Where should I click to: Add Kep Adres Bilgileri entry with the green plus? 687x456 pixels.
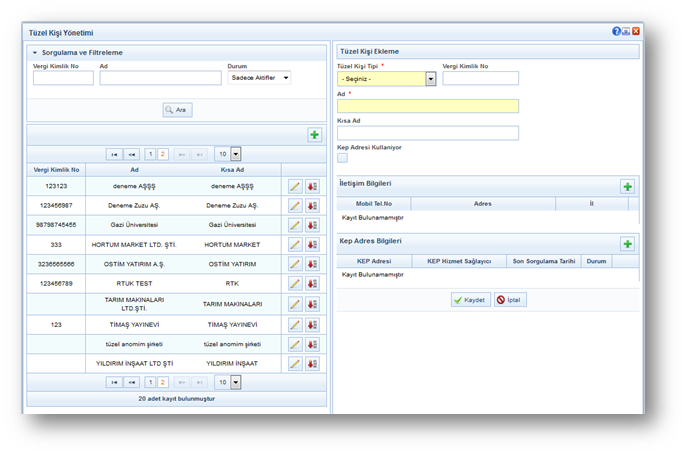pos(627,244)
